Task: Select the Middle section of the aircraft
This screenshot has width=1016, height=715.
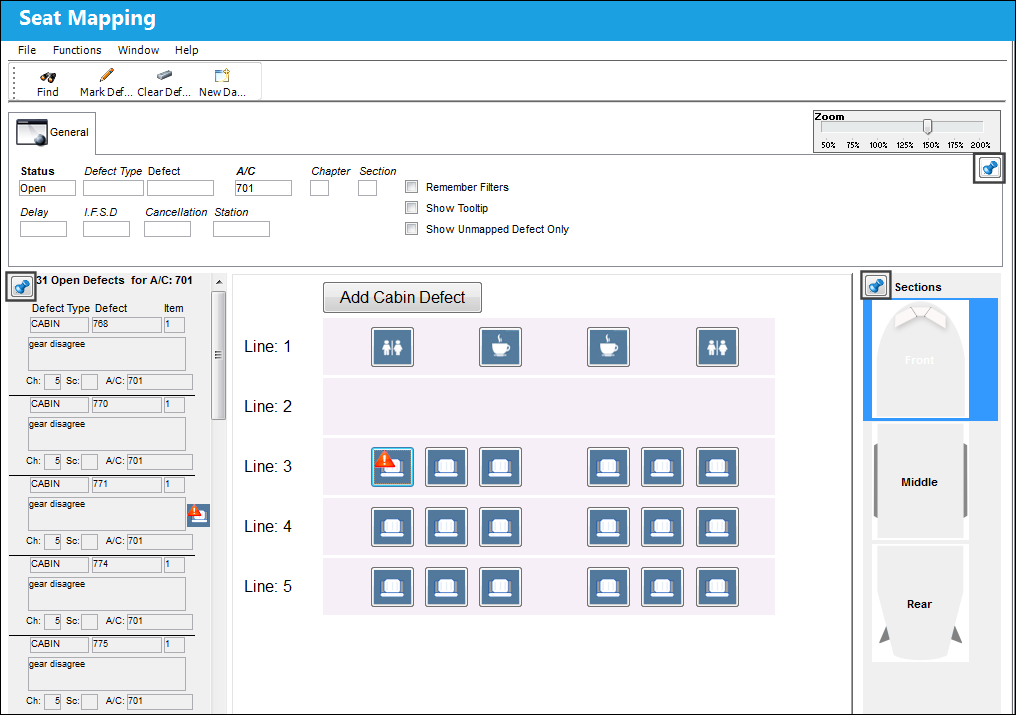Action: click(x=919, y=482)
